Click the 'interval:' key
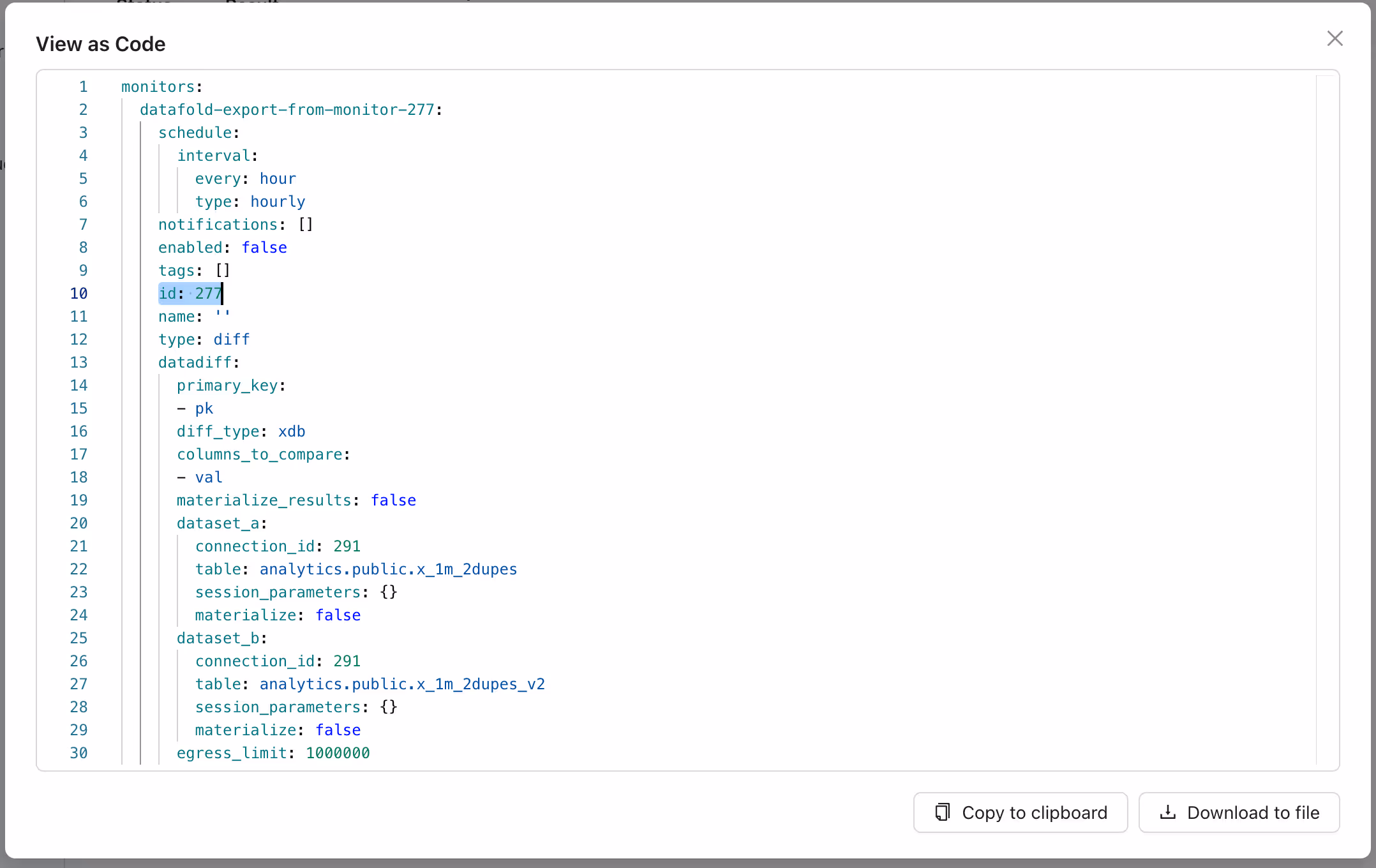This screenshot has height=868, width=1376. tap(218, 156)
